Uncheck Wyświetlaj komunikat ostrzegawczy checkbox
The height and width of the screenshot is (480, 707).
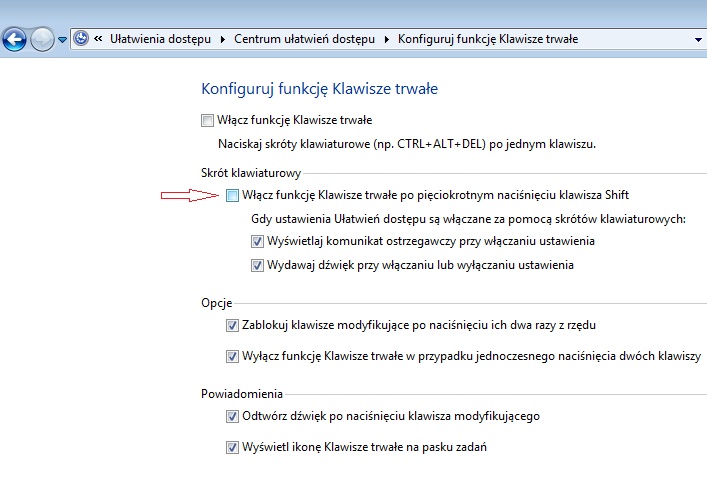point(257,242)
